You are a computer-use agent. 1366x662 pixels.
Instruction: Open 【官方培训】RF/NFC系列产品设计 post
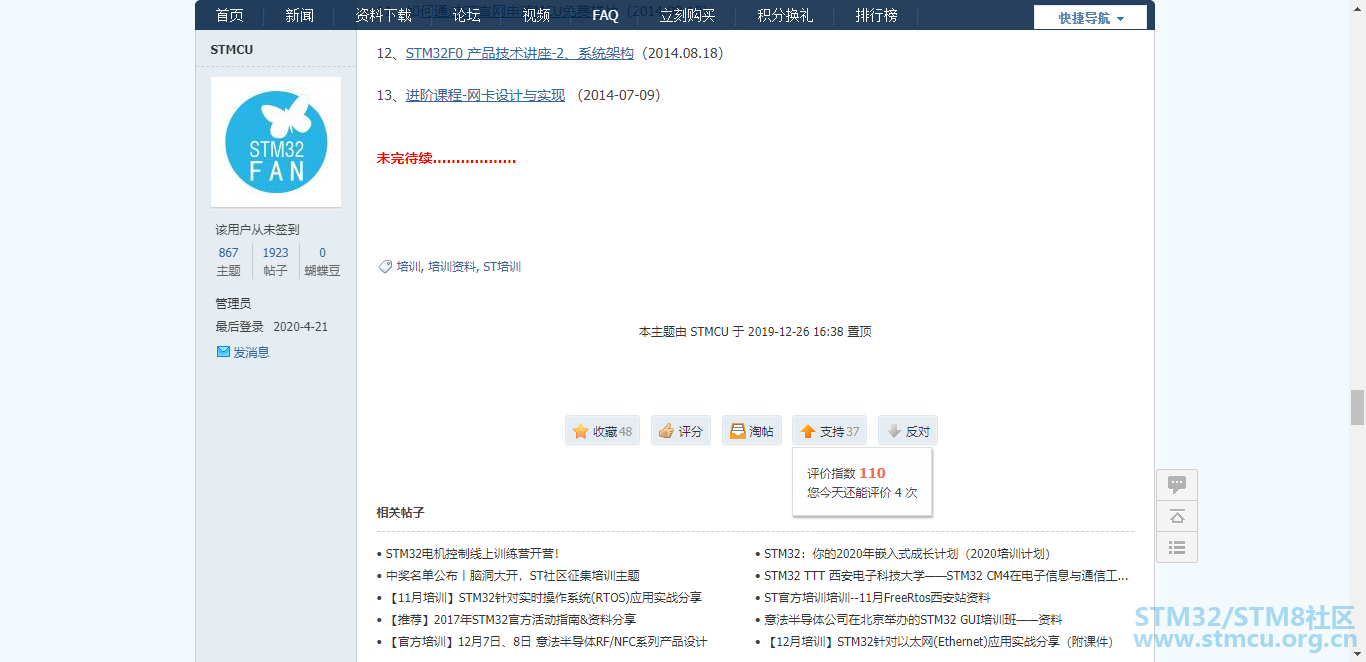coord(546,641)
